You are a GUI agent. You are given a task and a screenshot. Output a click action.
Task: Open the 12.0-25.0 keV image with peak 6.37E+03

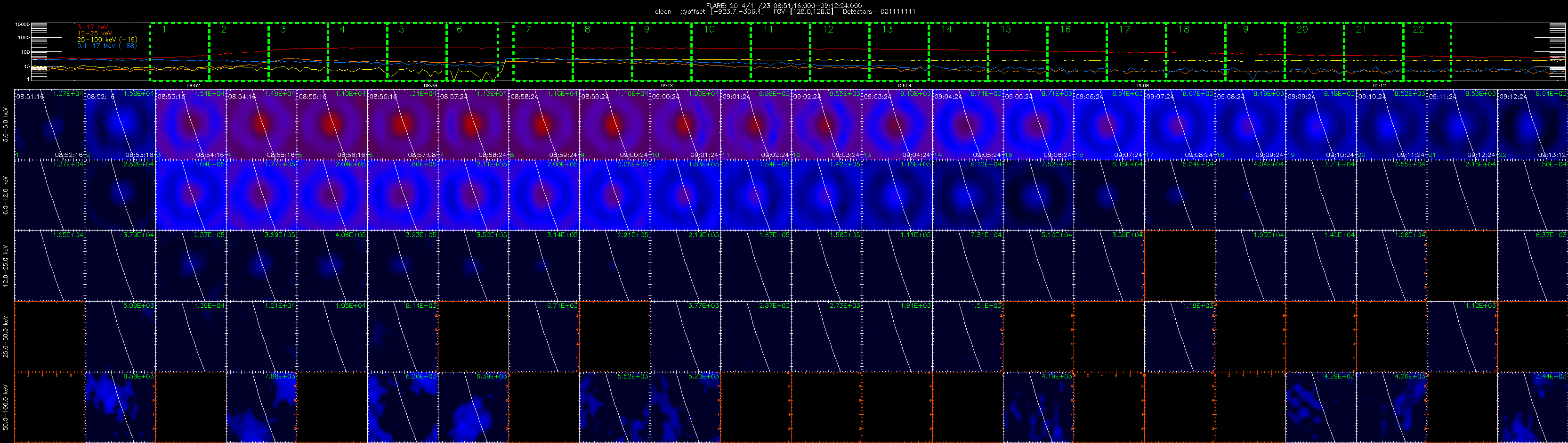tap(1532, 266)
